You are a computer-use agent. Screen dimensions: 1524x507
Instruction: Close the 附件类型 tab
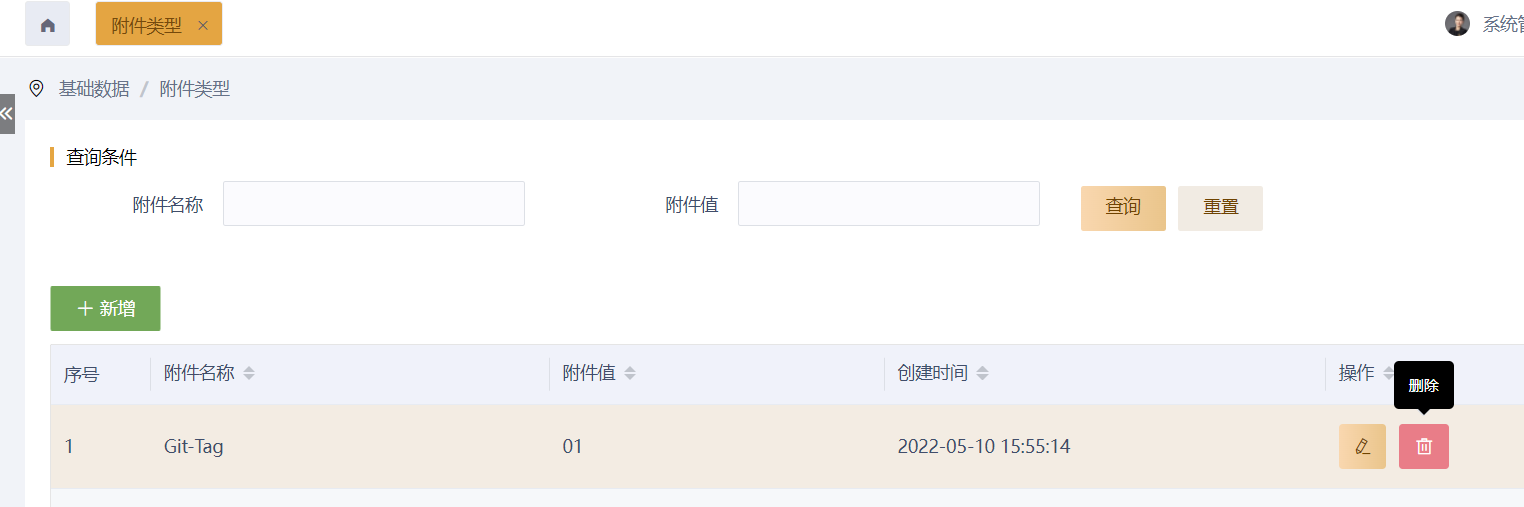coord(203,25)
